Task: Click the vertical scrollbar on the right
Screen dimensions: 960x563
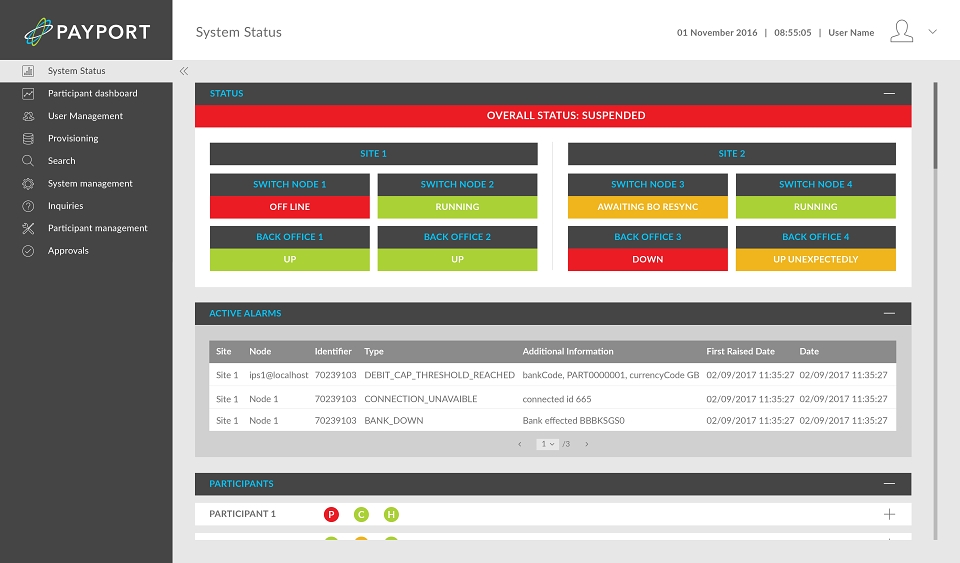Action: coord(935,125)
